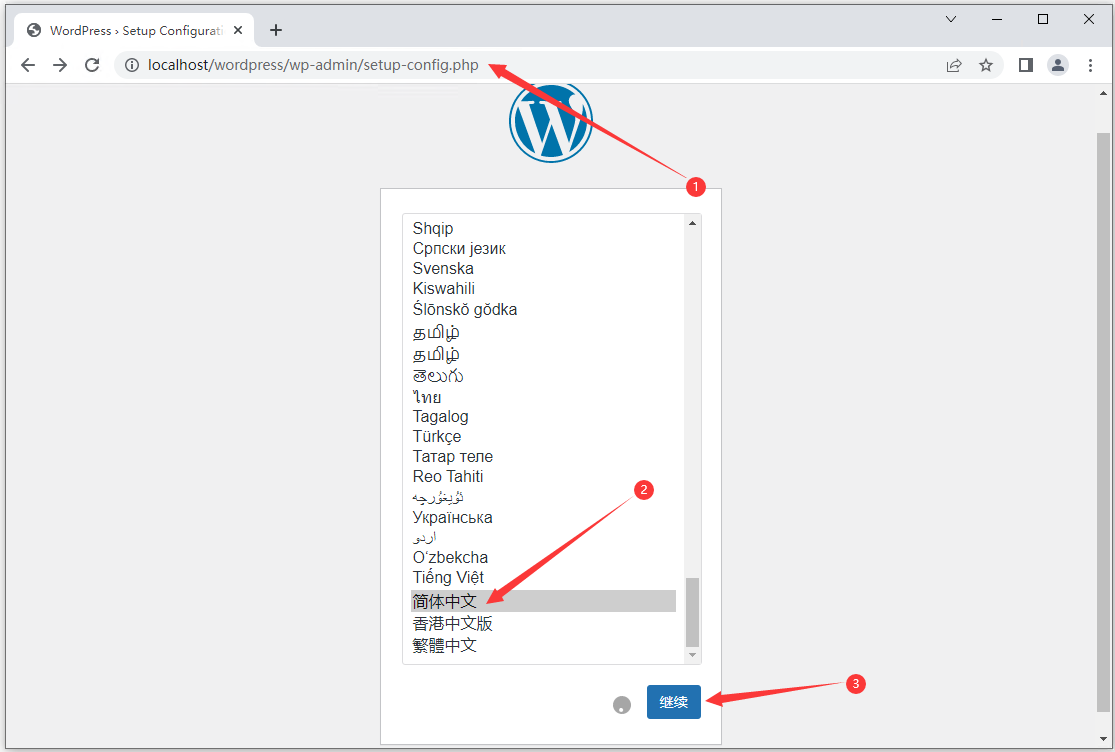Select the Tagalog language option
Screen dimensions: 1115x752
(440, 416)
